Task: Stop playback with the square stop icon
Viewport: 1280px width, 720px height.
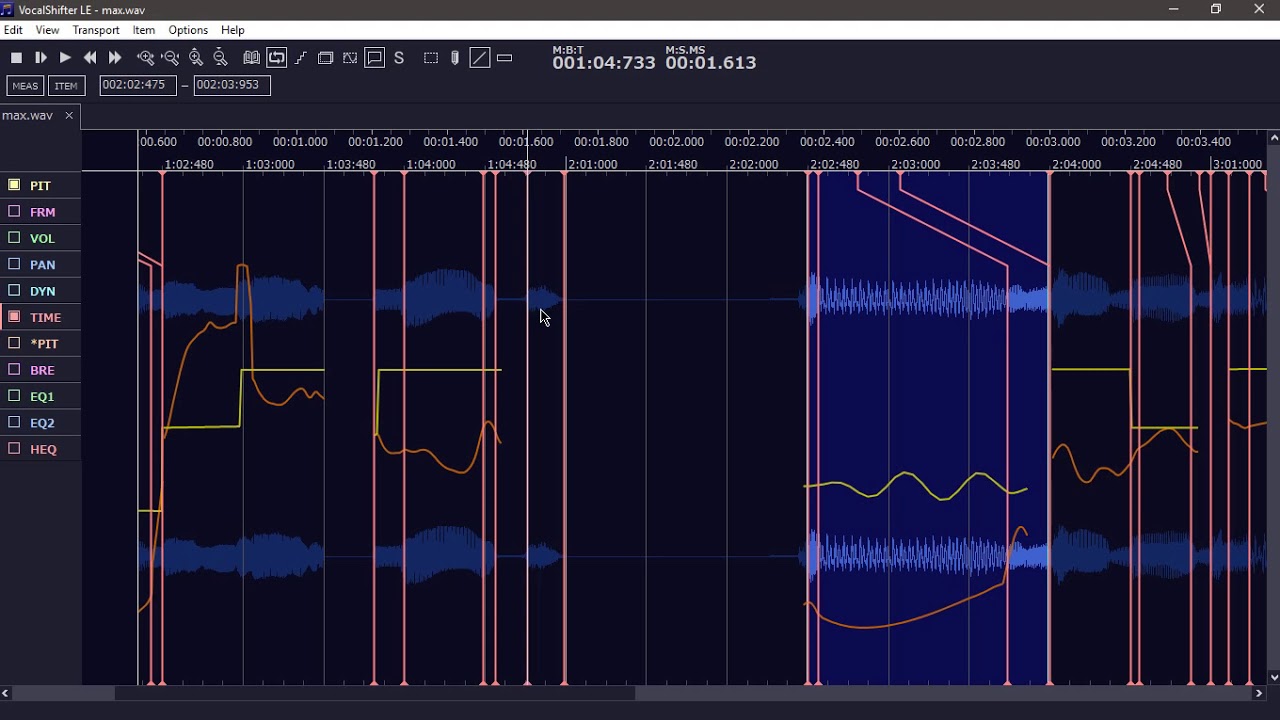Action: (x=16, y=58)
